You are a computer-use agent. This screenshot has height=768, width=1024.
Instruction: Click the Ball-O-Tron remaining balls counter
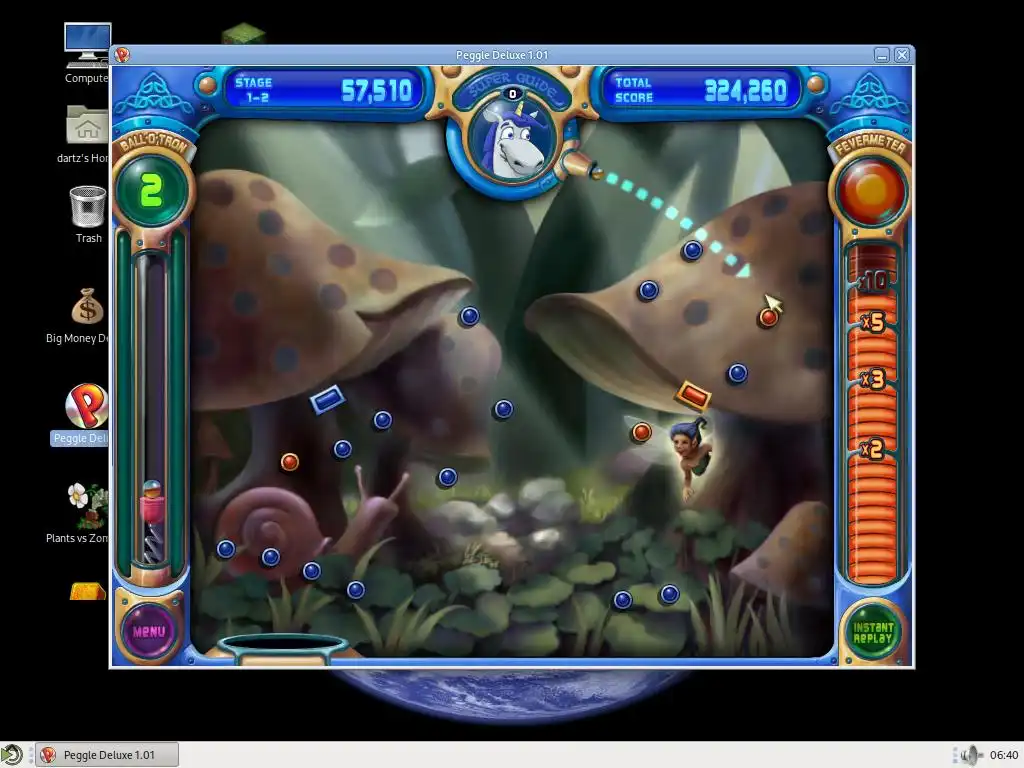pyautogui.click(x=152, y=191)
